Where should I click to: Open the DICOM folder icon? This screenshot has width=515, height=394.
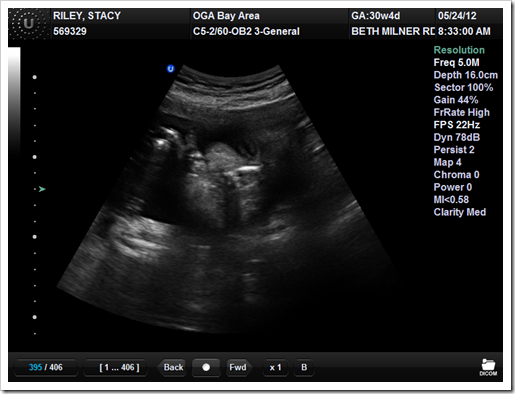click(x=488, y=367)
